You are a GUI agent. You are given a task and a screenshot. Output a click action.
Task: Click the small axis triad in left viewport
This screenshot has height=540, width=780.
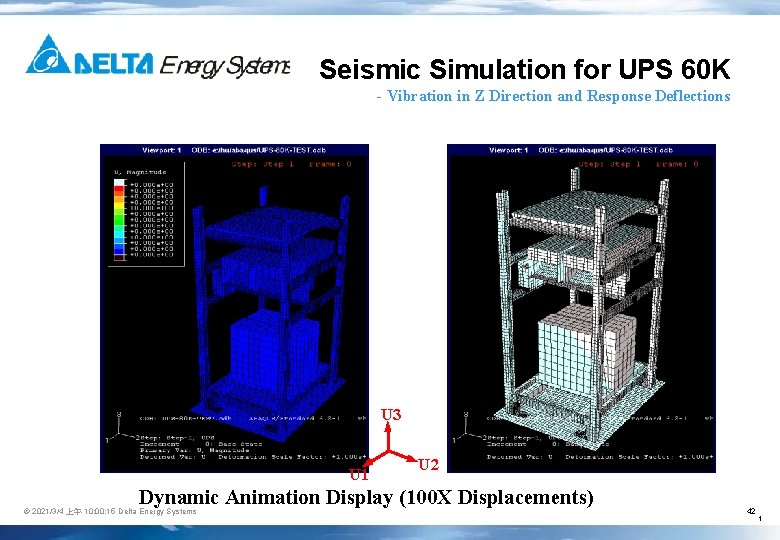(x=120, y=428)
